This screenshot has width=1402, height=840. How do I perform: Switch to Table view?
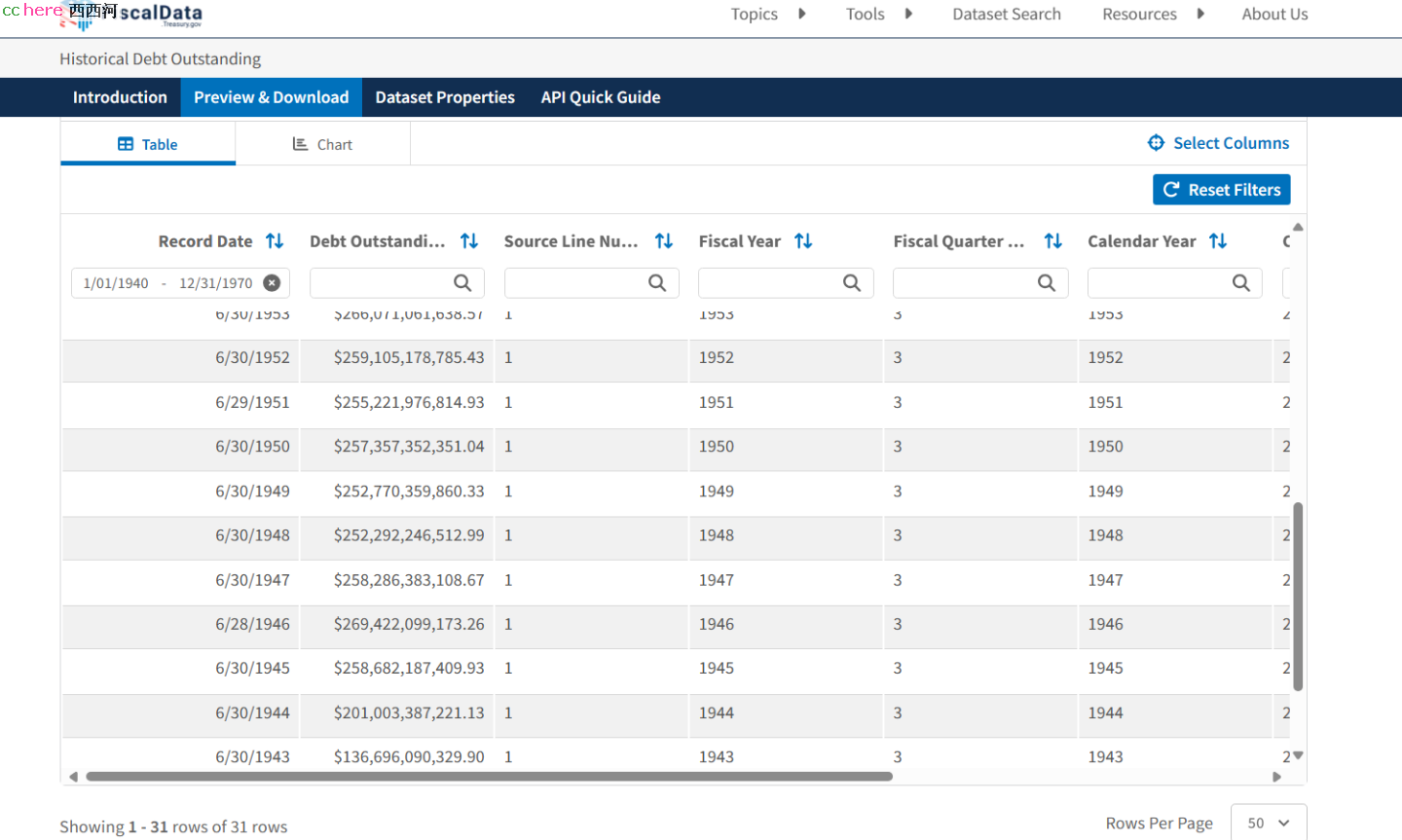(x=148, y=144)
